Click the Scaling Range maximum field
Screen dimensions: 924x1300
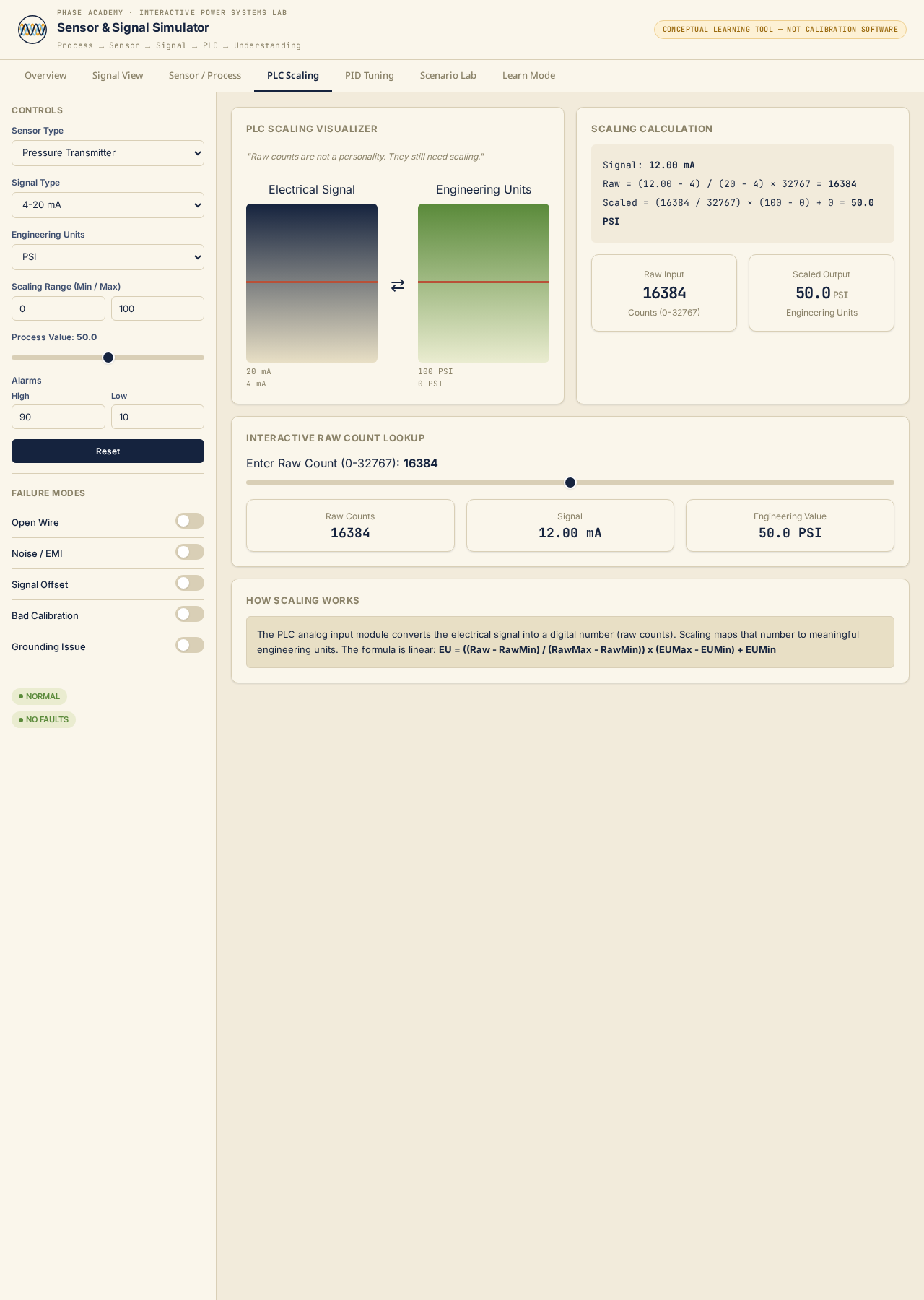tap(157, 308)
